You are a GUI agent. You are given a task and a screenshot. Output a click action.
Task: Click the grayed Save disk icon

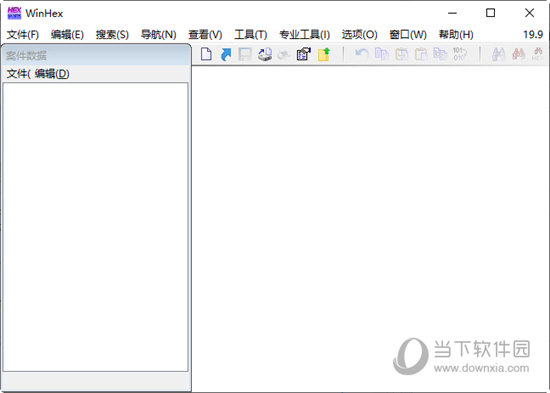pyautogui.click(x=245, y=54)
